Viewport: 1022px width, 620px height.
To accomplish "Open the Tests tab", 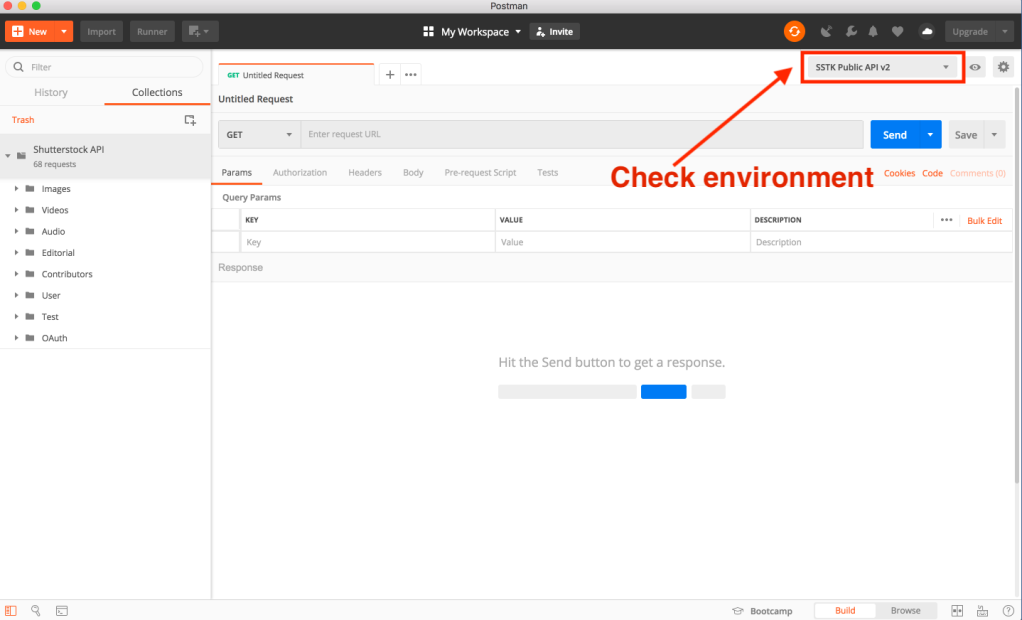I will (x=548, y=172).
